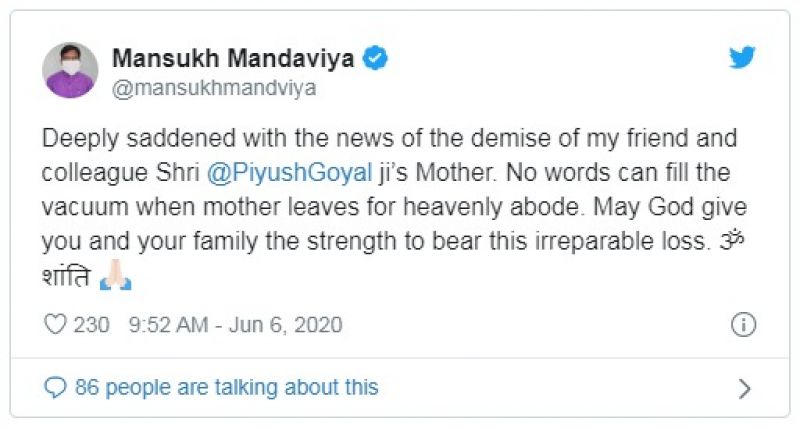Open the 9:52 AM - Jun 6, 2020 timestamp
Viewport: 800px width, 429px height.
tap(236, 325)
